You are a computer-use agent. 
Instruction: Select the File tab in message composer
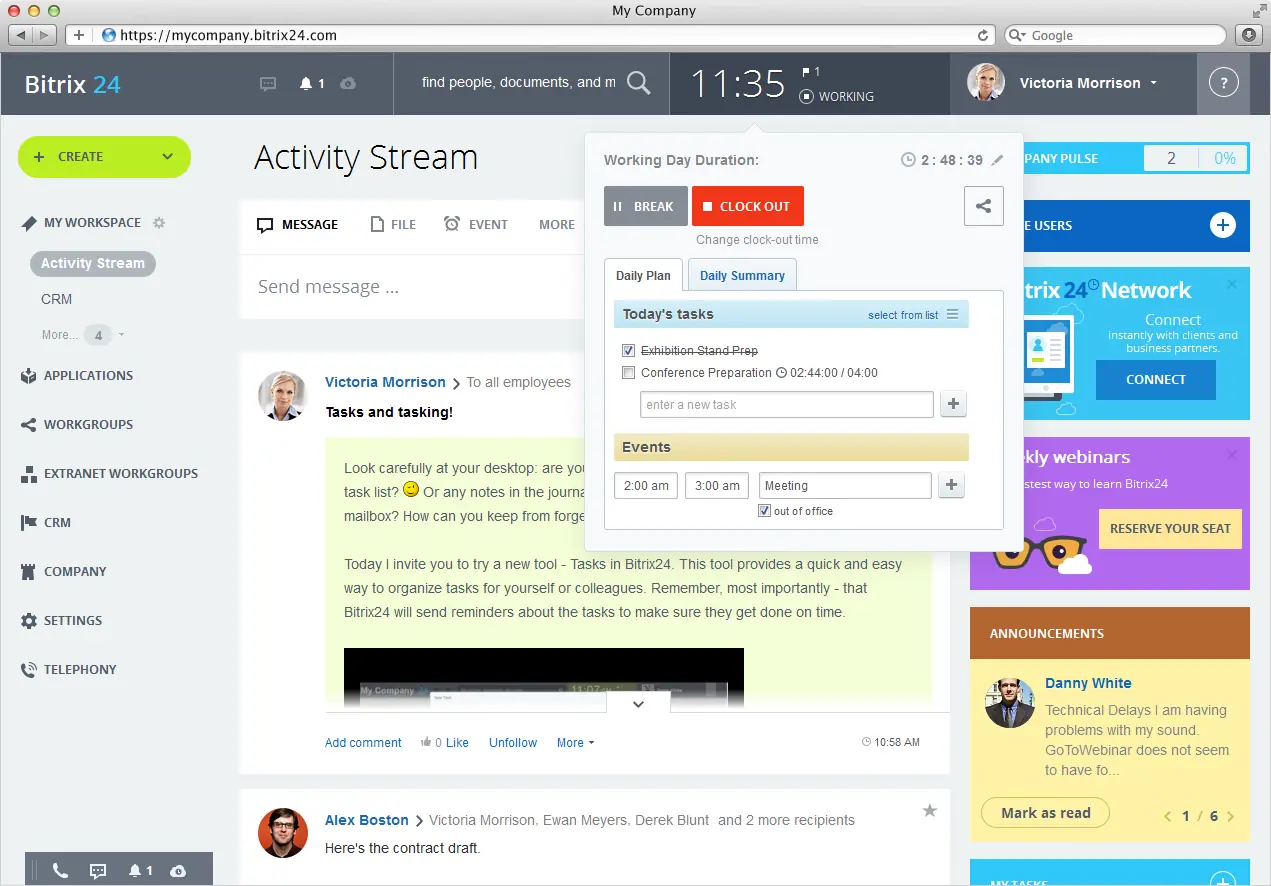pyautogui.click(x=393, y=225)
